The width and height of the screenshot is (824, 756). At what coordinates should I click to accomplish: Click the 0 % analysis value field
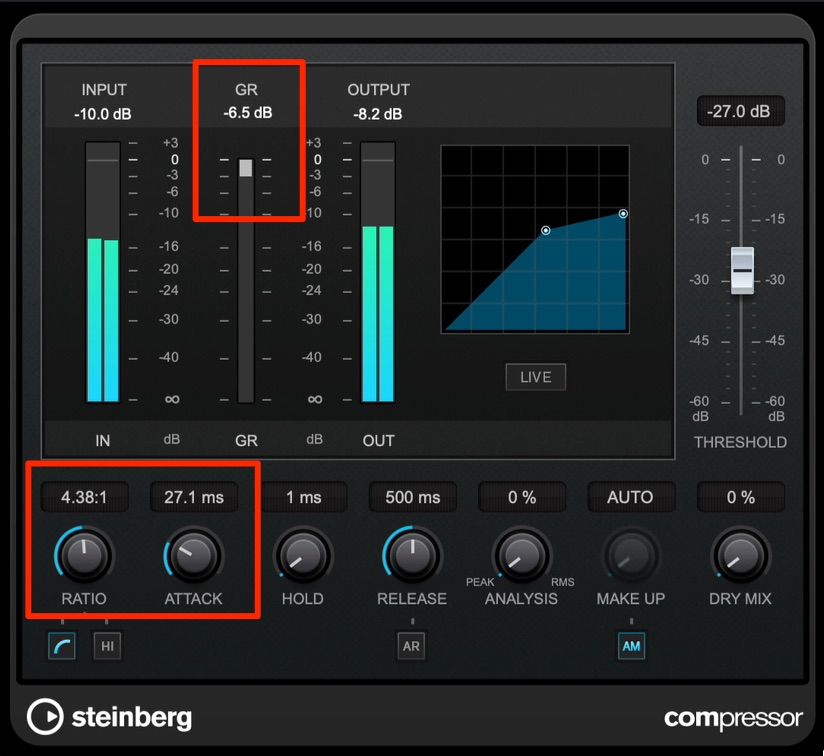(522, 497)
